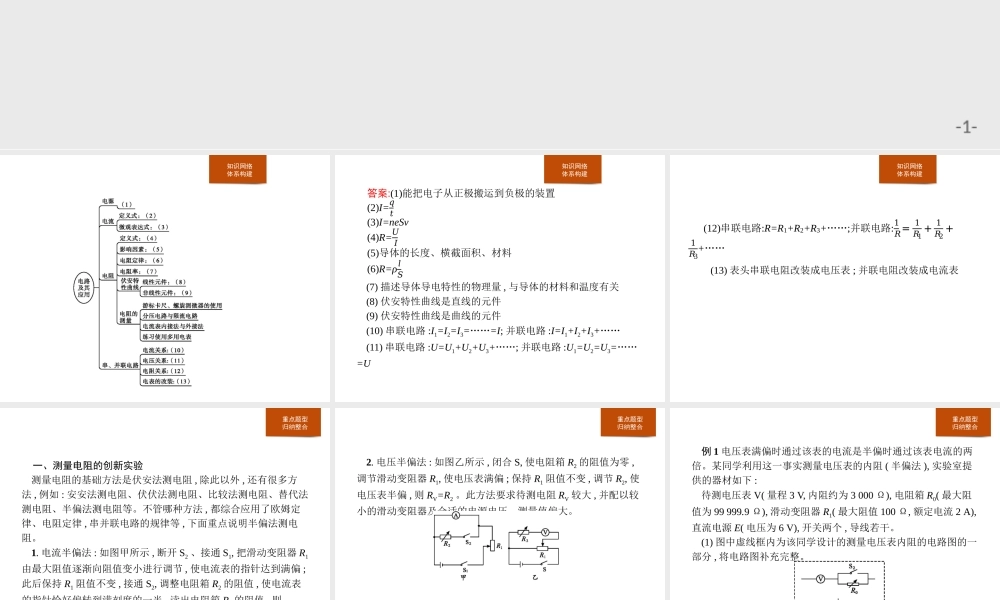The image size is (1000, 600).
Task: Click the 知识网络体系构建 badge on right slide
Action: coord(908,169)
